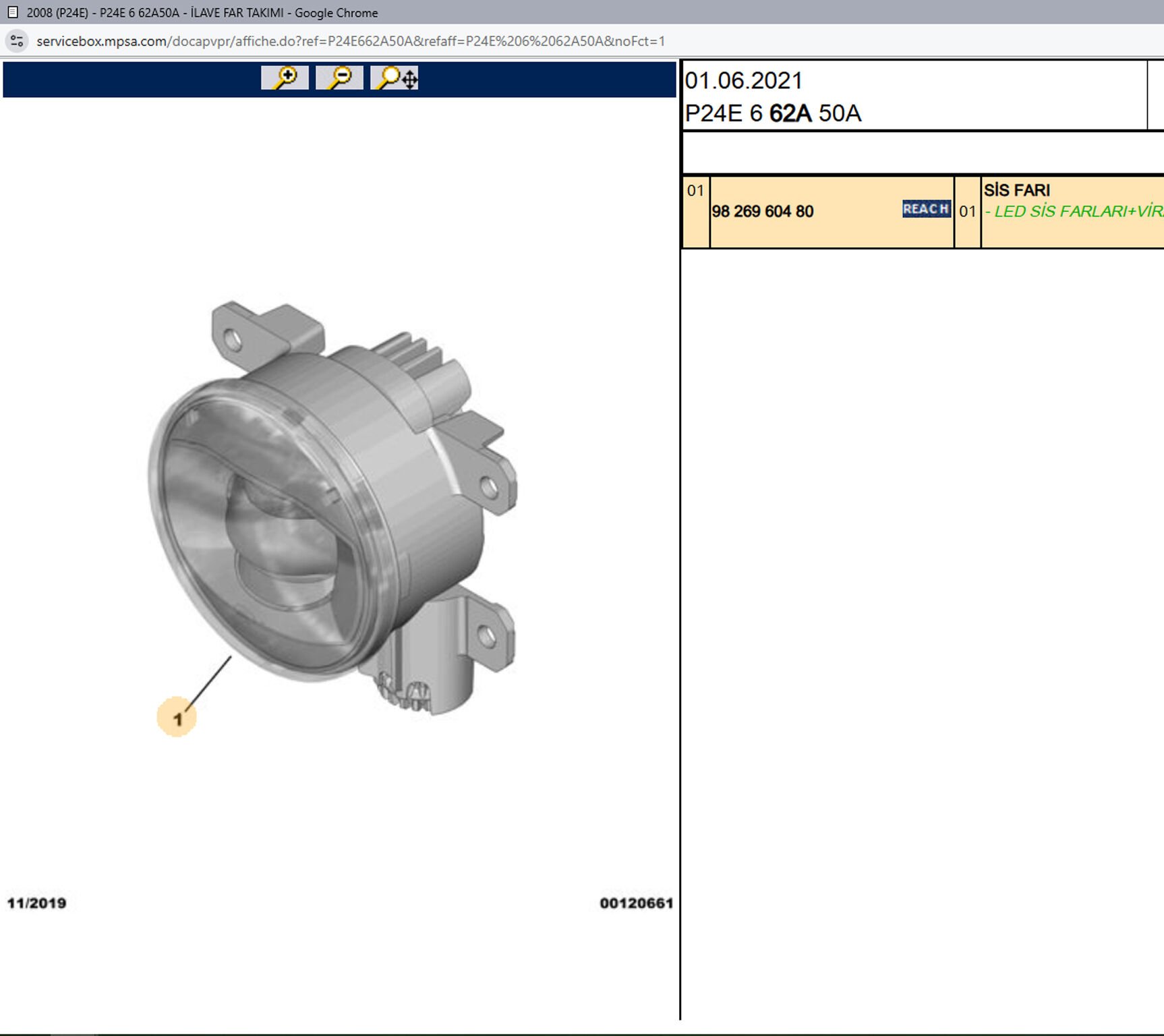Click the 11/2019 date label under diagram
Screen dimensions: 1164x1036
(37, 903)
